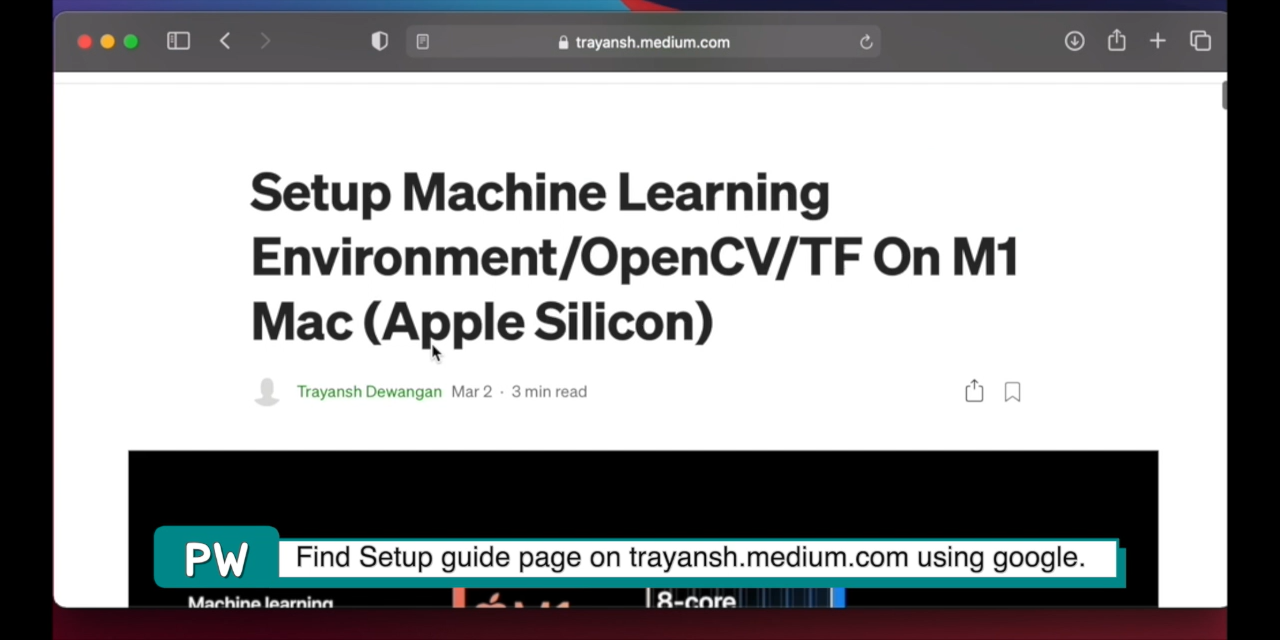Bookmark the article

tap(1012, 392)
